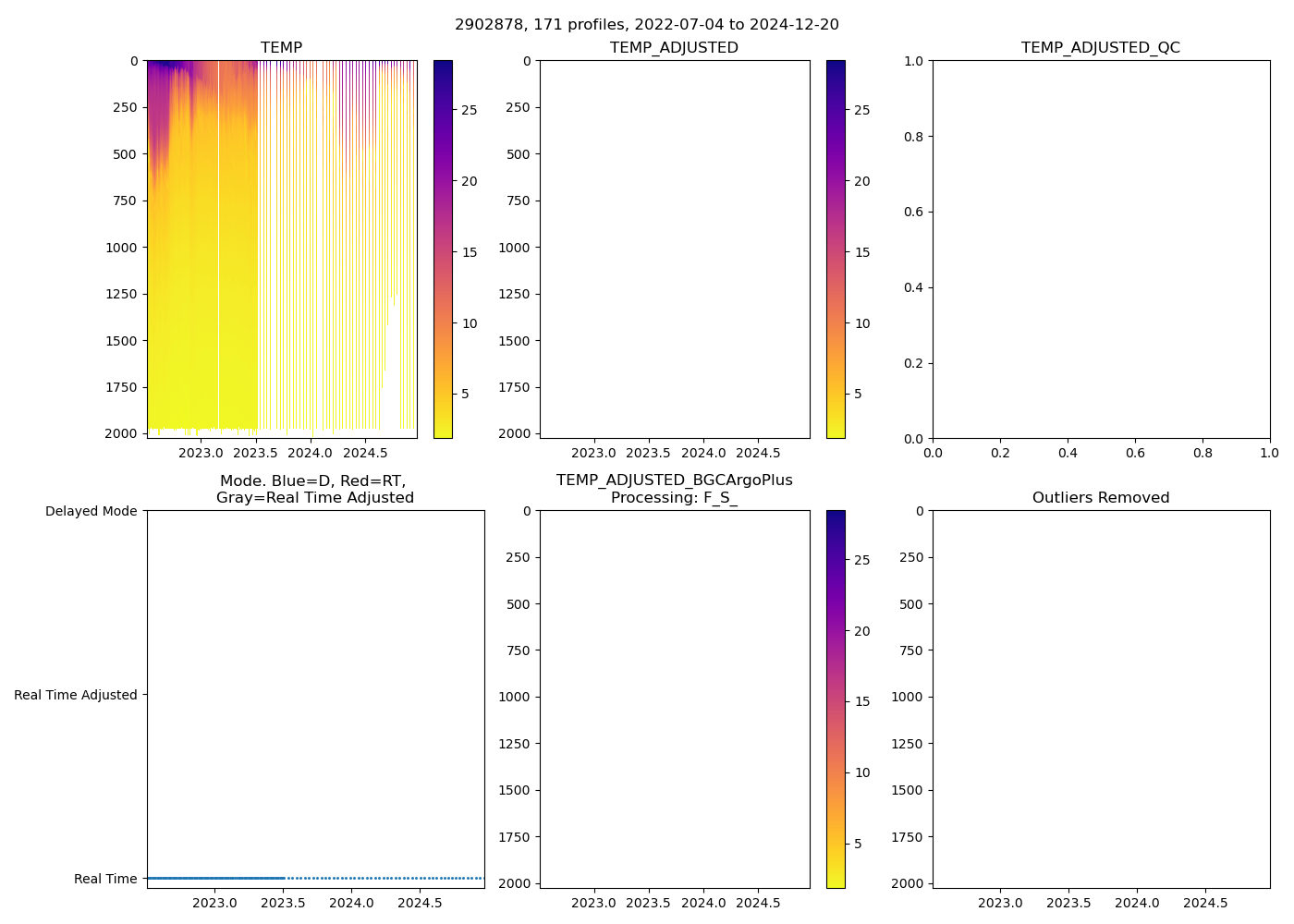Click the Mode plot title about Blue=D, Red=RT

click(x=314, y=489)
